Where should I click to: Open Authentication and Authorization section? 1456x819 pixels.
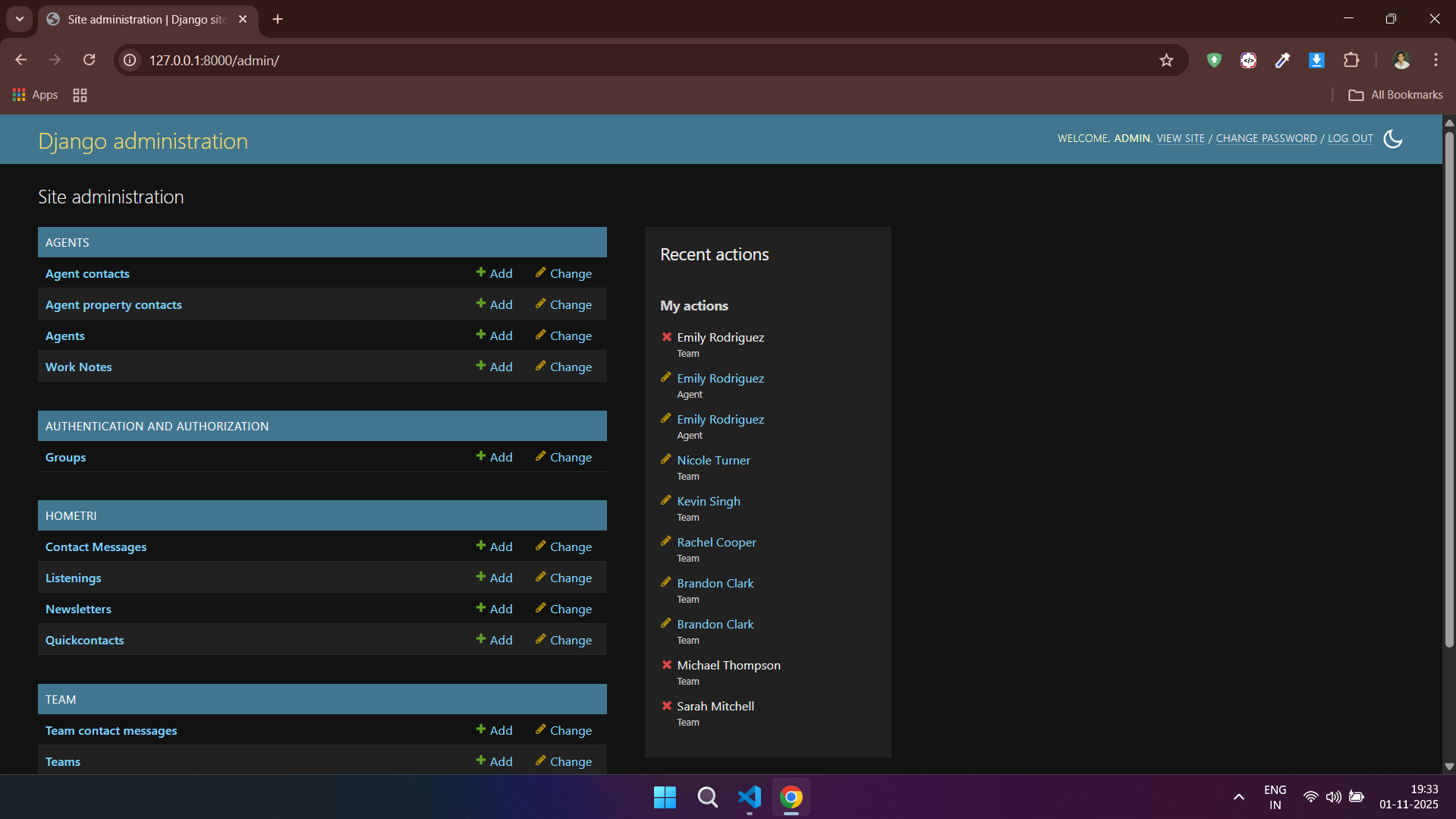156,426
